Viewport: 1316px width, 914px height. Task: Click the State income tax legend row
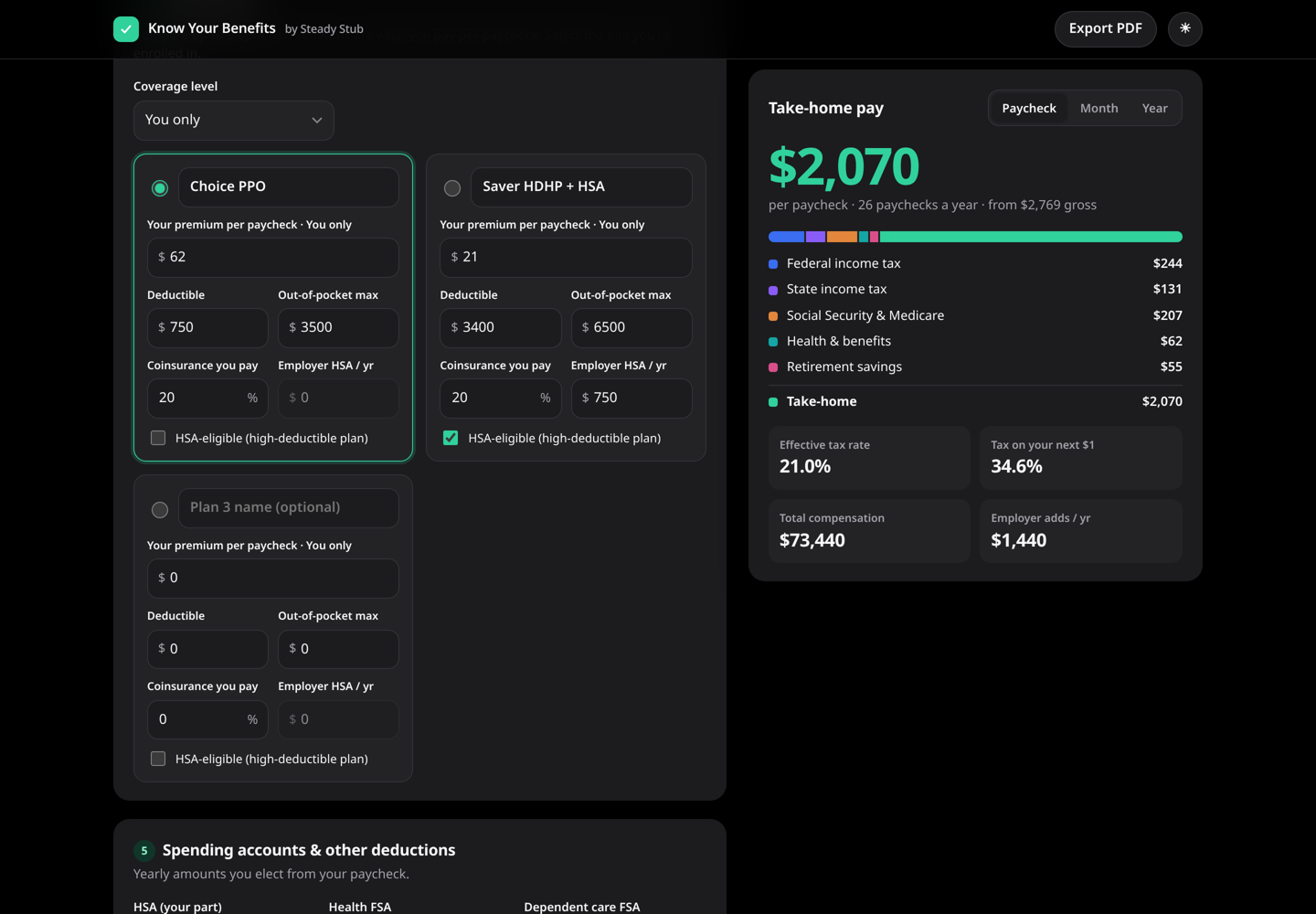975,289
